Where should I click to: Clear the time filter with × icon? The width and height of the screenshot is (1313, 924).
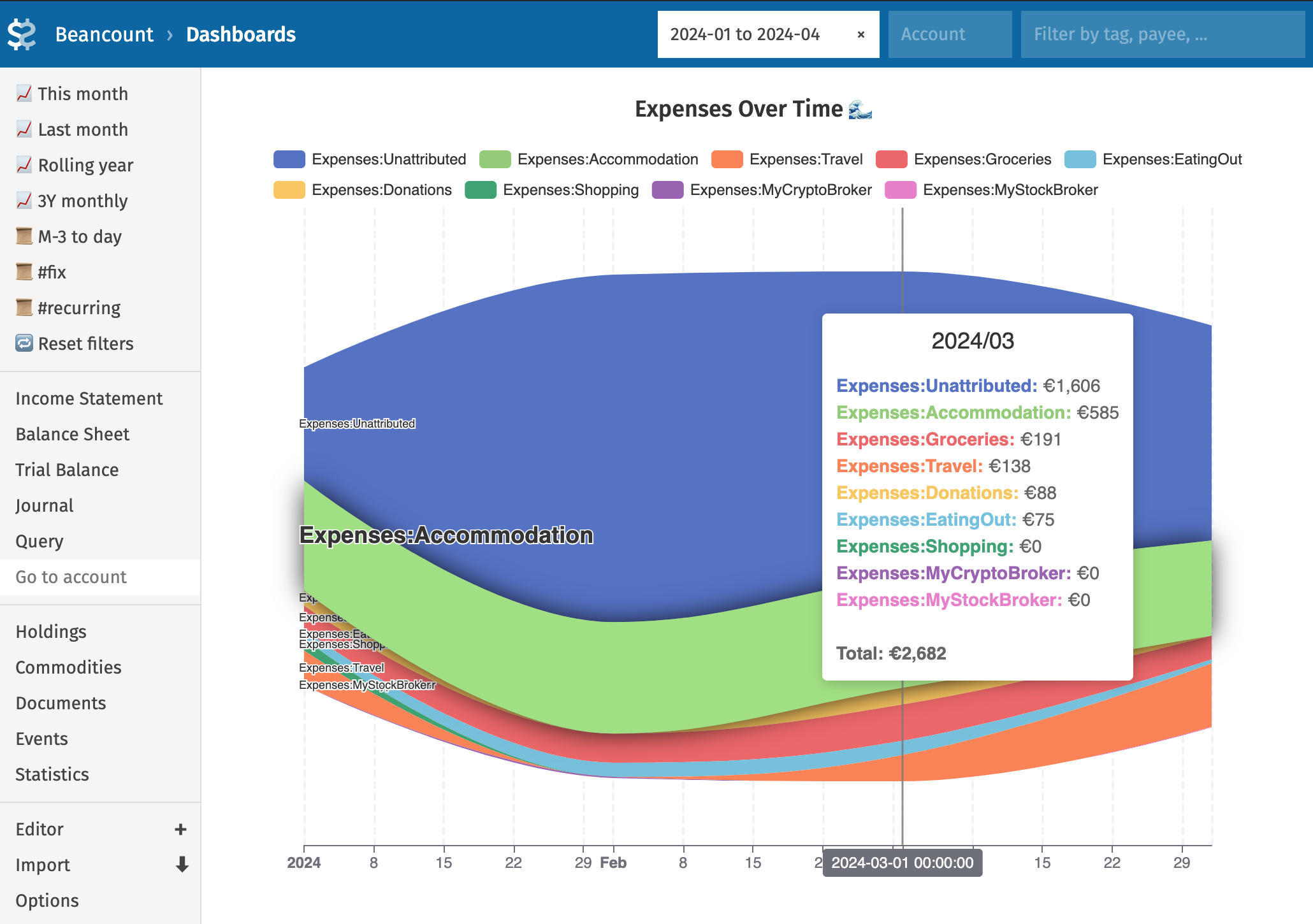pyautogui.click(x=860, y=34)
